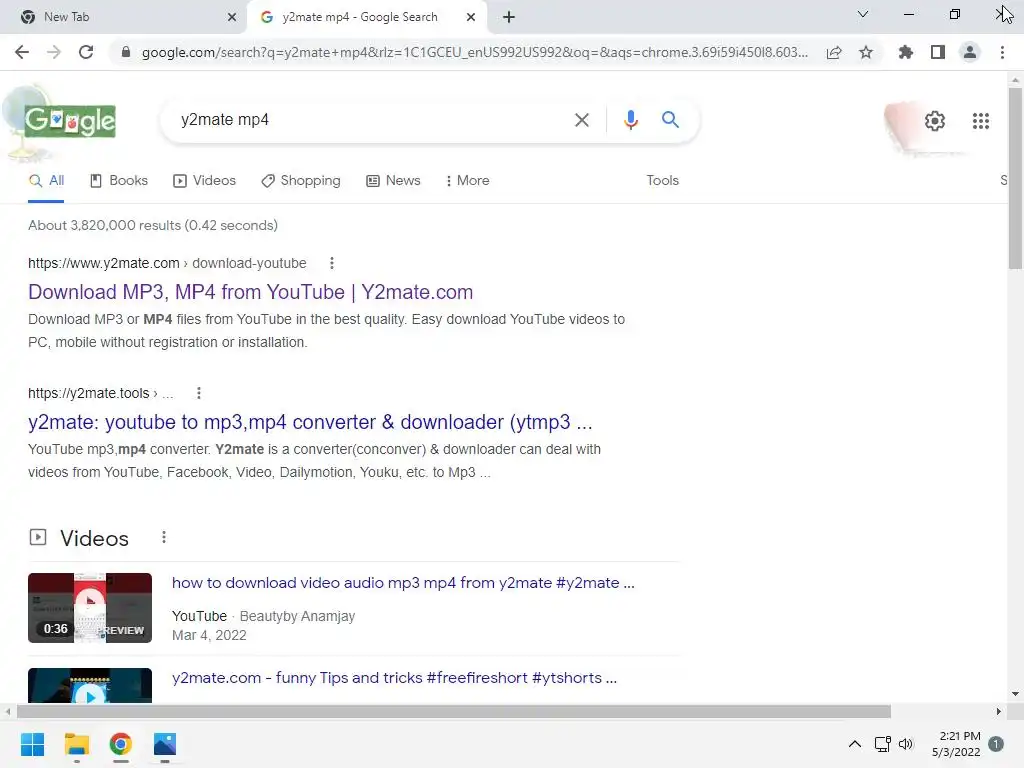The width and height of the screenshot is (1024, 768).
Task: Open options for the Videos section
Action: tap(163, 537)
